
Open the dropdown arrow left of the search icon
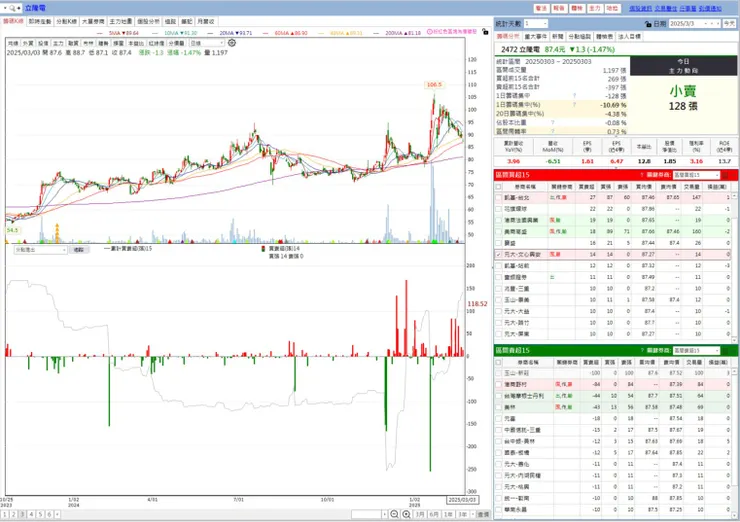5,8
